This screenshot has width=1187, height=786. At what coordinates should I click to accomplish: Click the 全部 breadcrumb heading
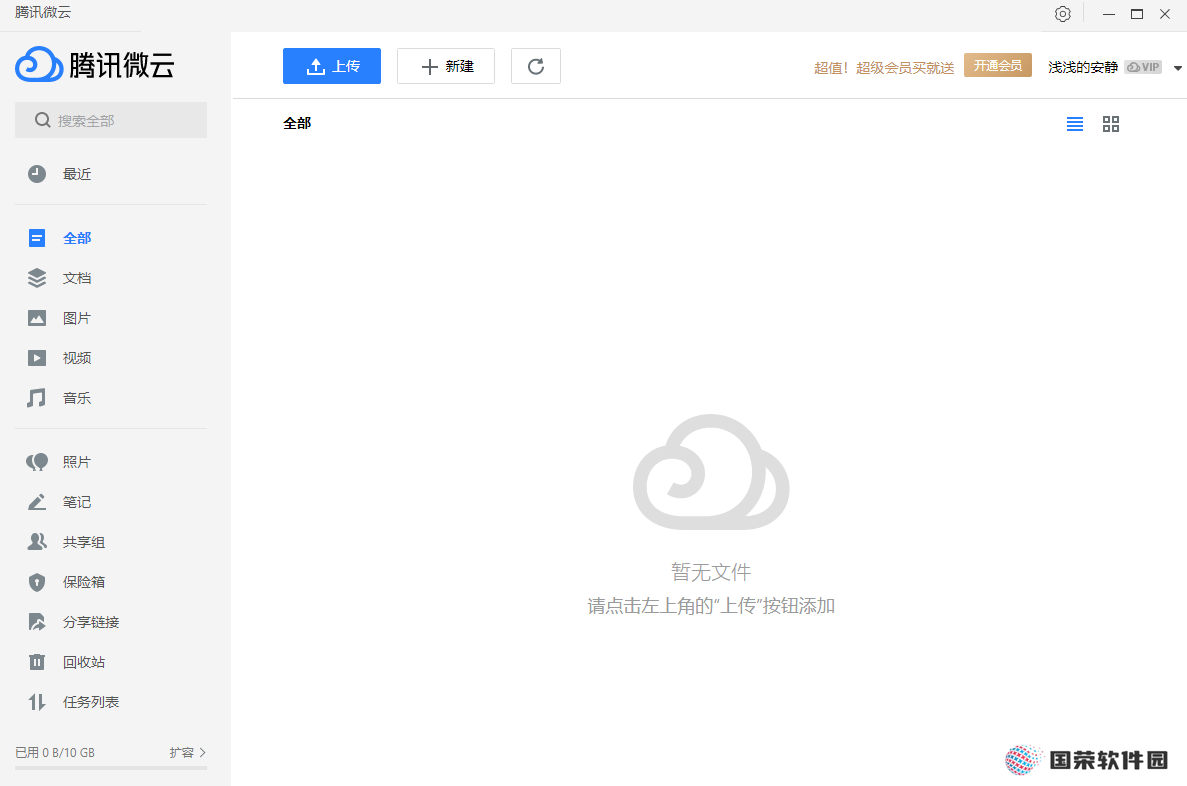tap(297, 123)
